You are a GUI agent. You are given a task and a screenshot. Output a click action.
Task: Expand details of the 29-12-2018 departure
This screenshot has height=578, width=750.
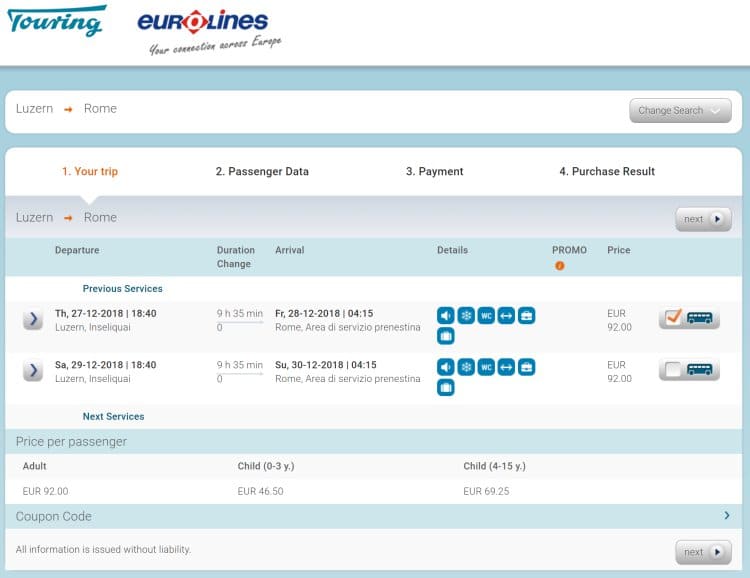pos(33,371)
